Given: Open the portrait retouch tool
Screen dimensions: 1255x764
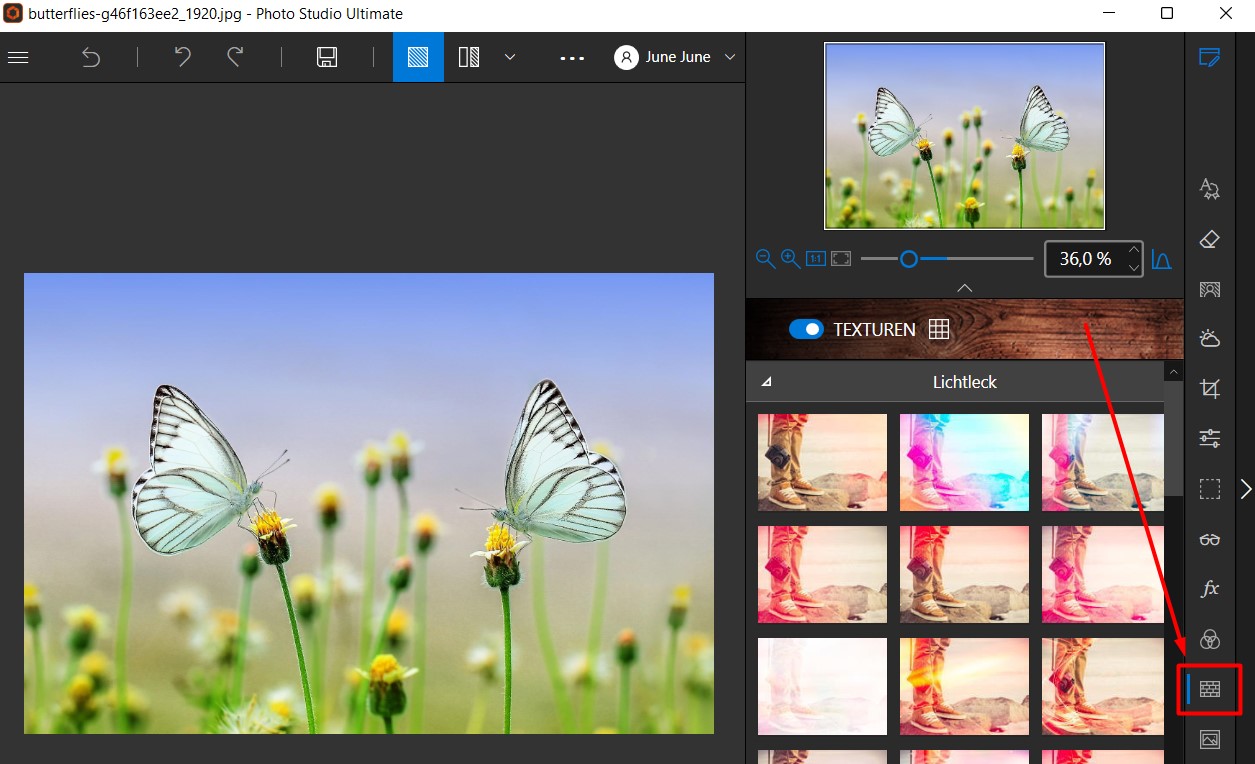Looking at the screenshot, I should (1210, 289).
